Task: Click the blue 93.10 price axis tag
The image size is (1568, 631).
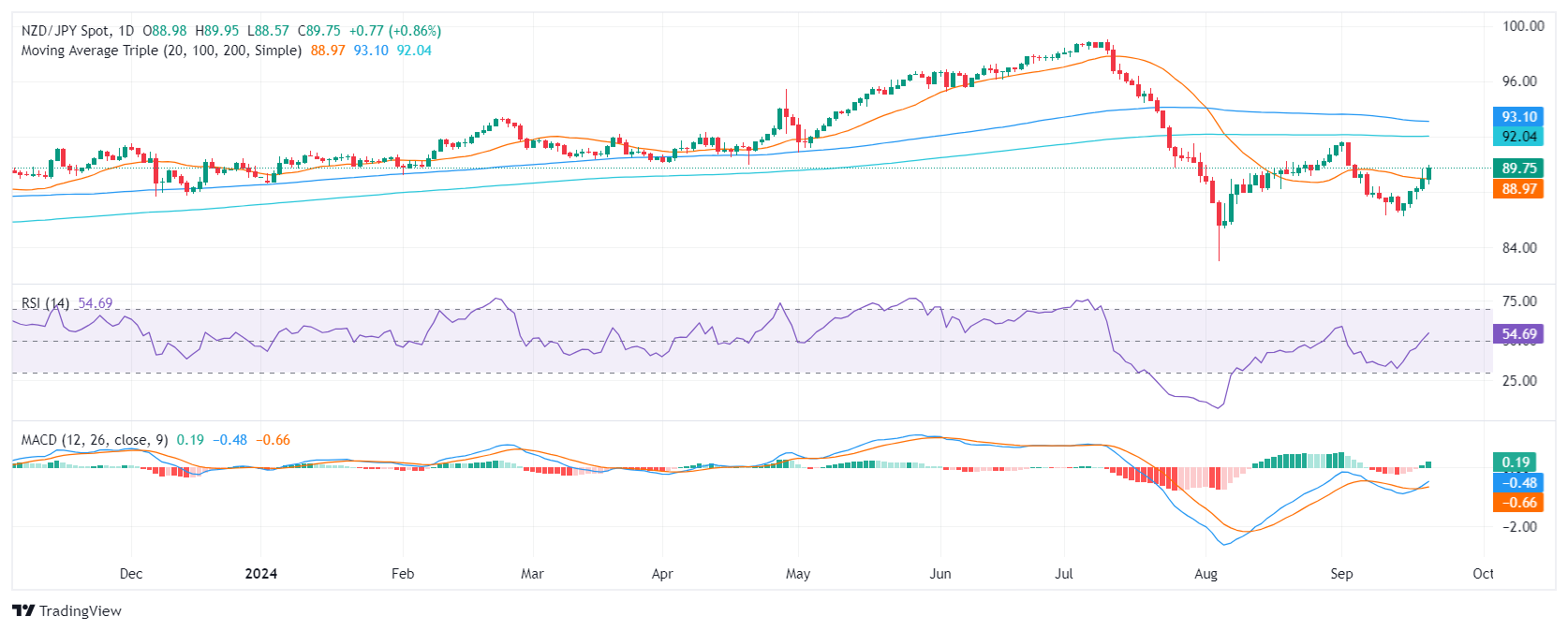Action: point(1517,117)
